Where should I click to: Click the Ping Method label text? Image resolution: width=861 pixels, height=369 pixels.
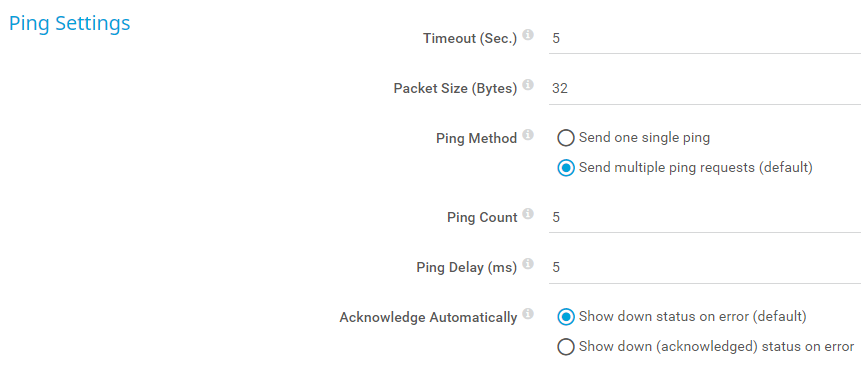tap(477, 138)
